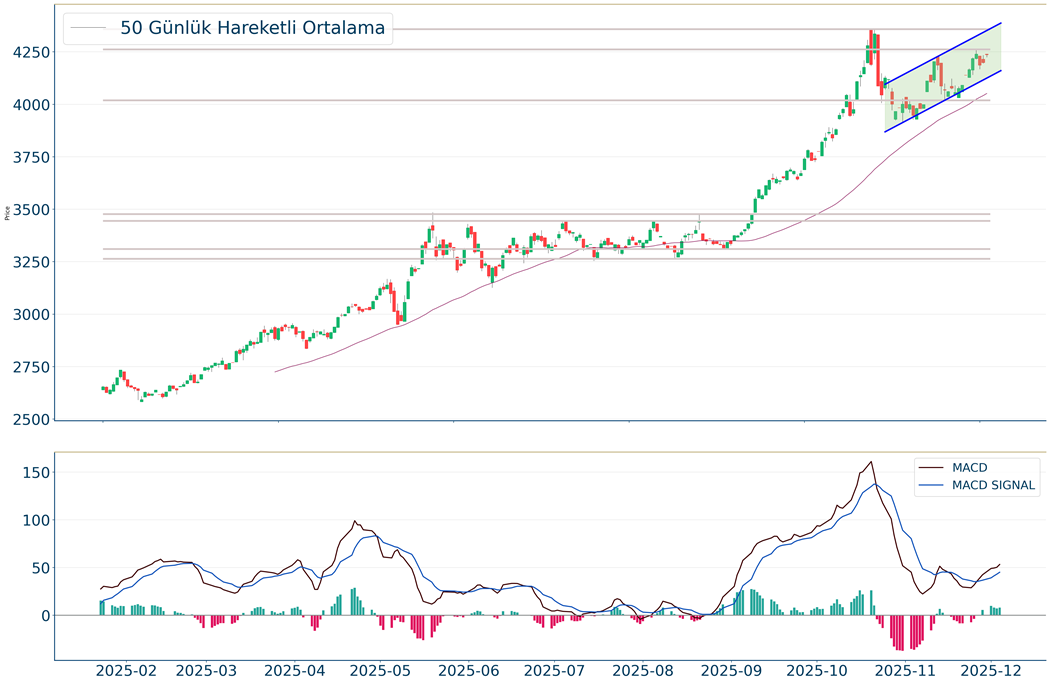Image resolution: width=1050 pixels, height=683 pixels.
Task: Click the blue MACD SIGNAL legend line swatch
Action: 932,486
